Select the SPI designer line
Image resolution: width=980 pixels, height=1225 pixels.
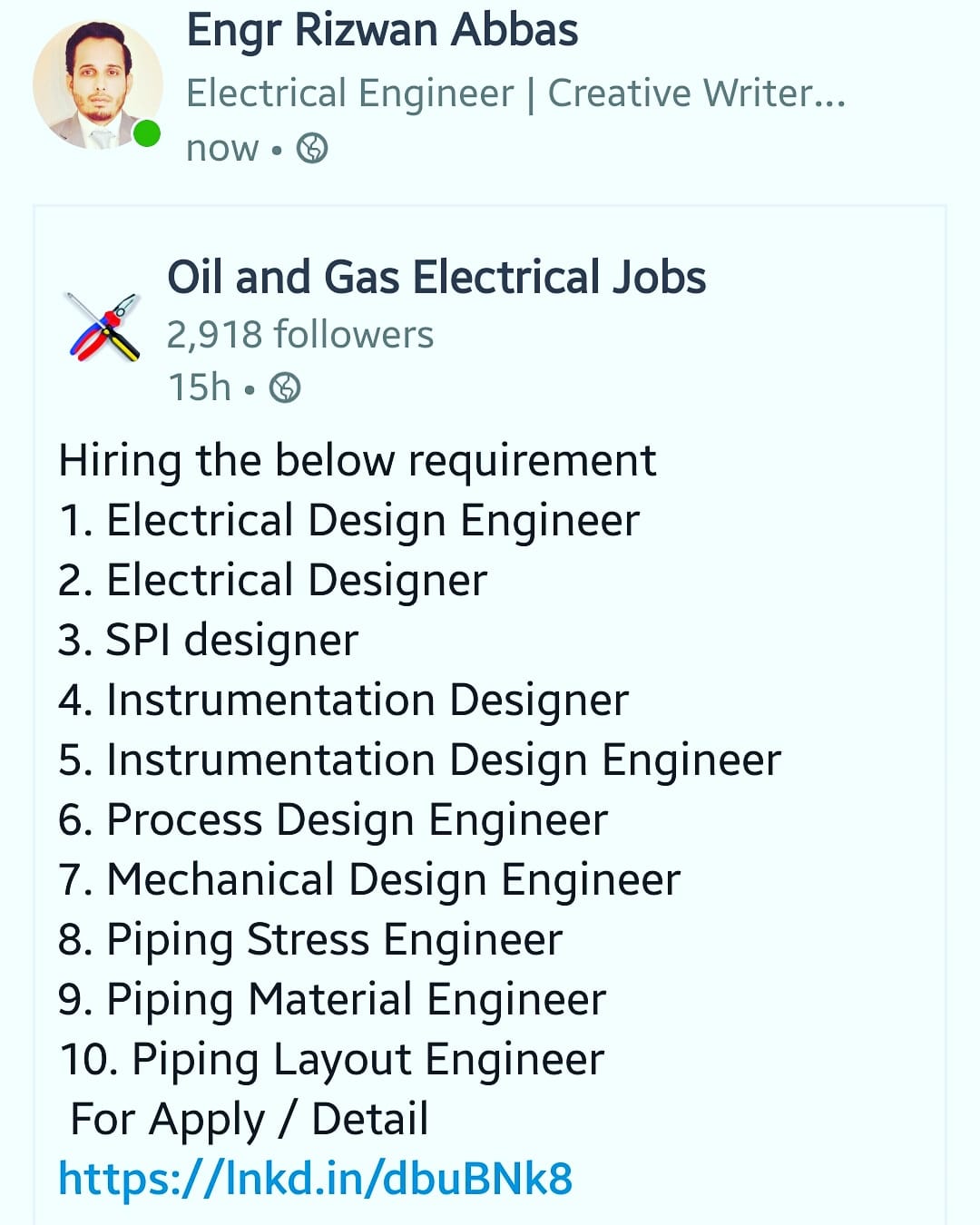pos(209,641)
